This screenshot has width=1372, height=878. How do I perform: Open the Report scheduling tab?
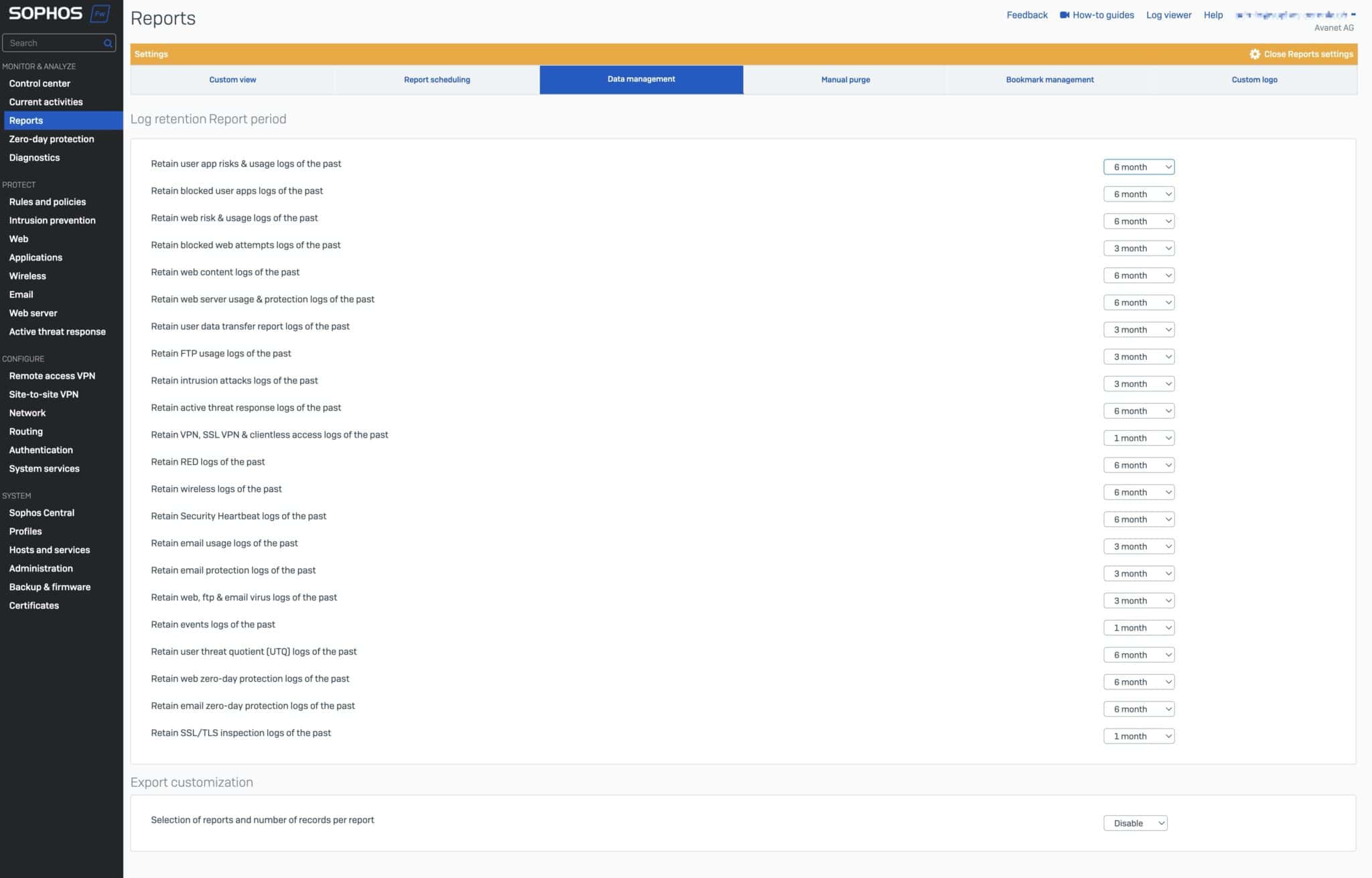[x=436, y=79]
